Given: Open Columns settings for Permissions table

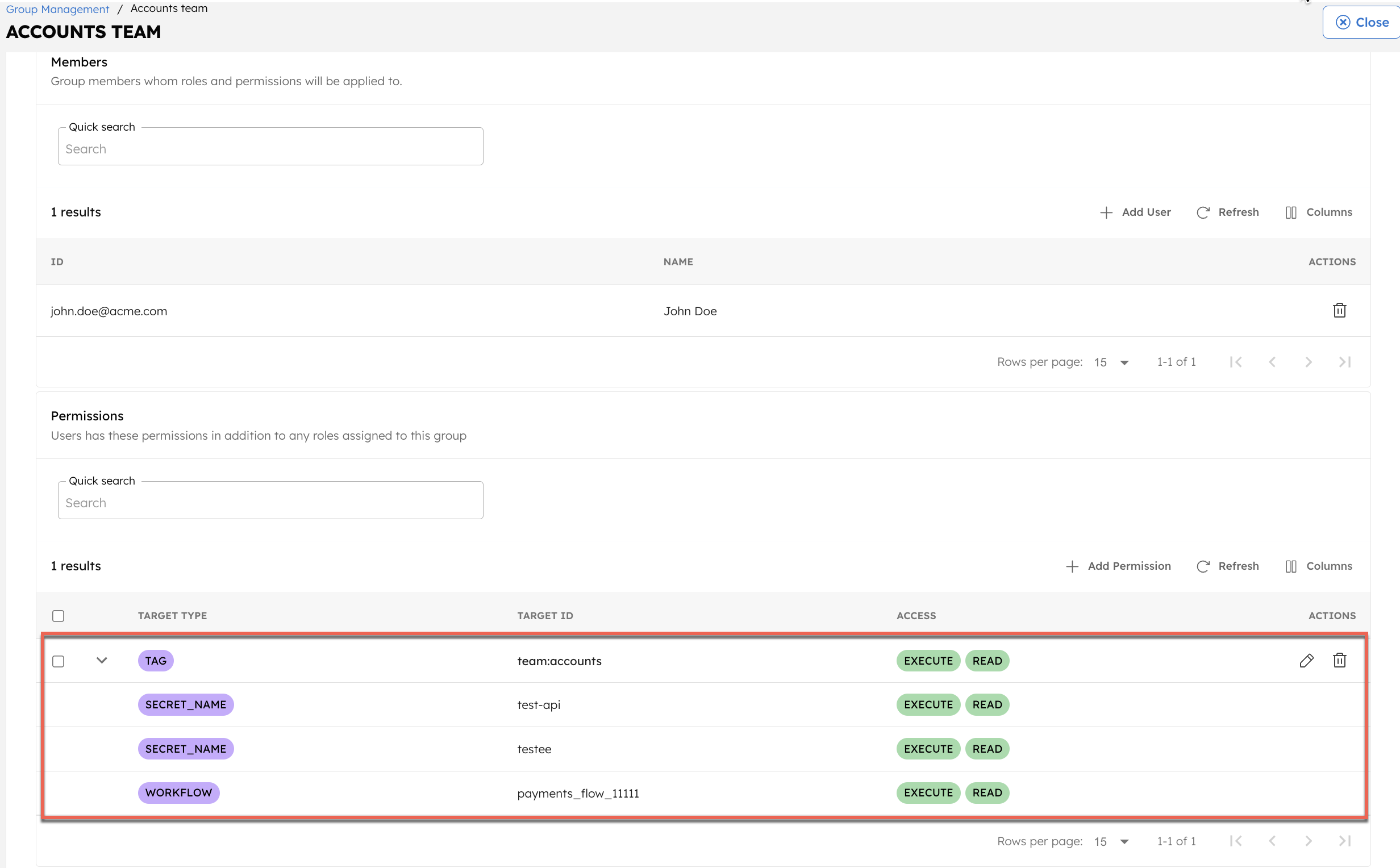Looking at the screenshot, I should [1319, 566].
